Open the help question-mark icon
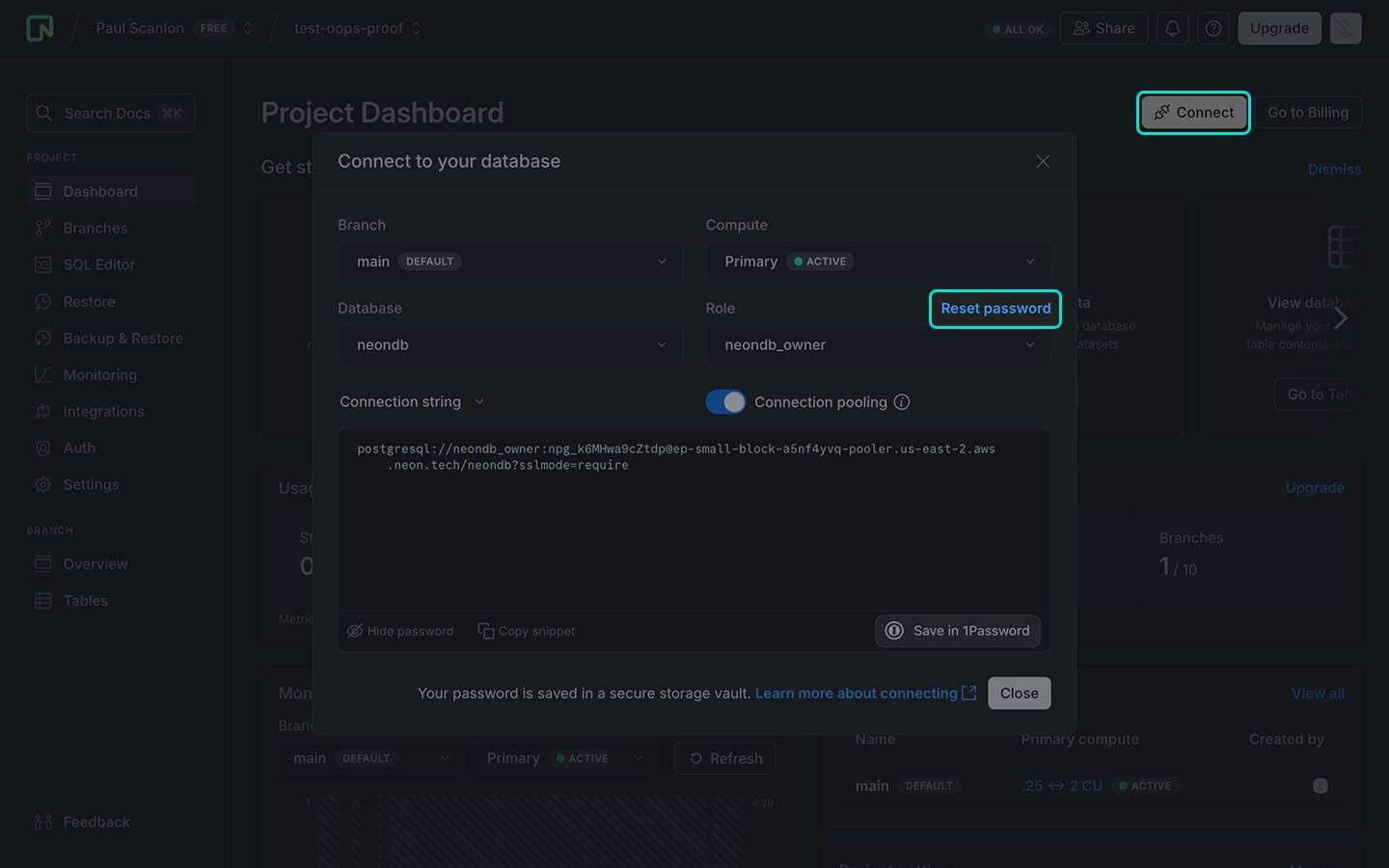This screenshot has height=868, width=1389. (x=1212, y=28)
